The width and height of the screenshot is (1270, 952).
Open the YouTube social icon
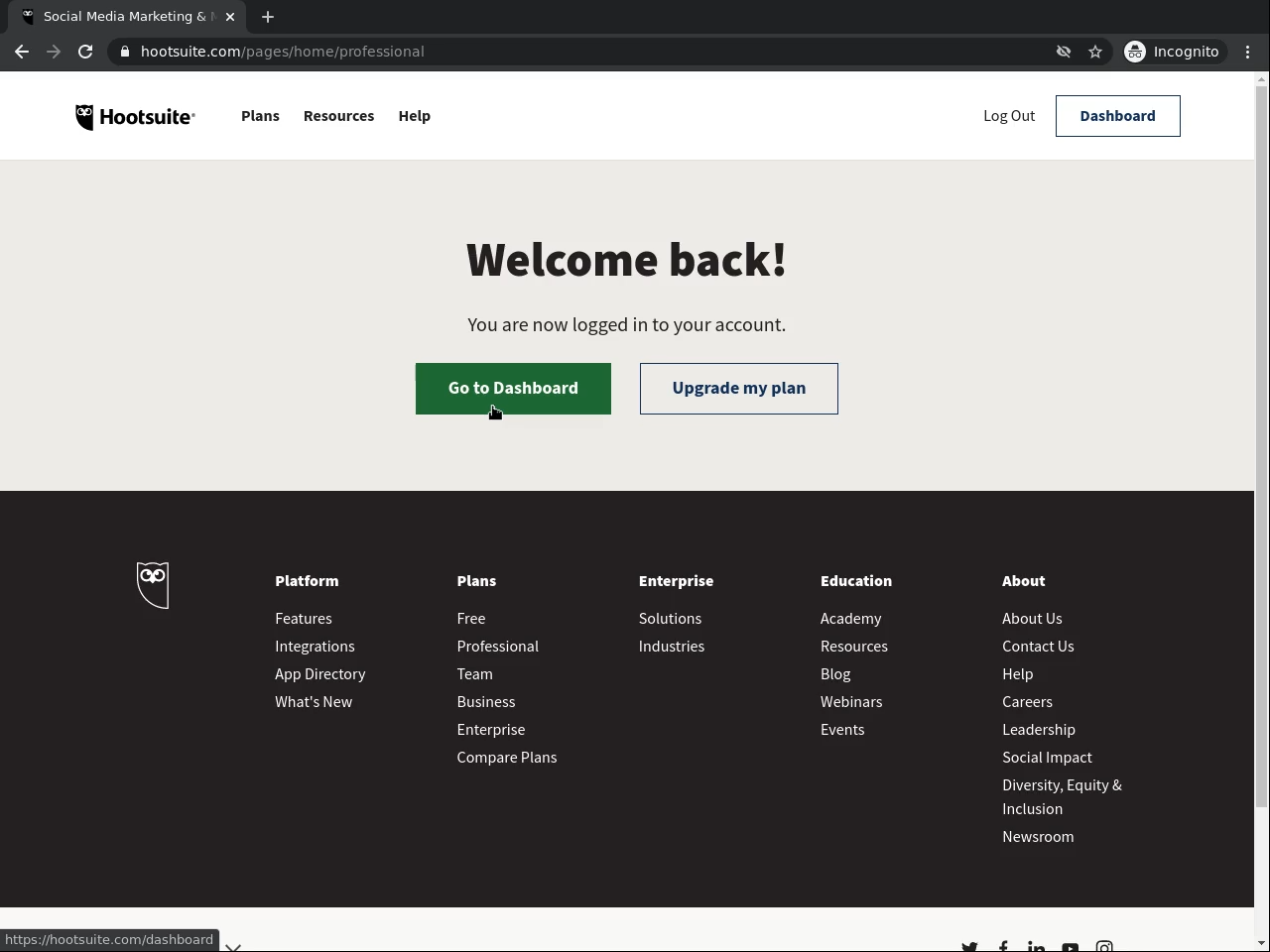(1070, 947)
